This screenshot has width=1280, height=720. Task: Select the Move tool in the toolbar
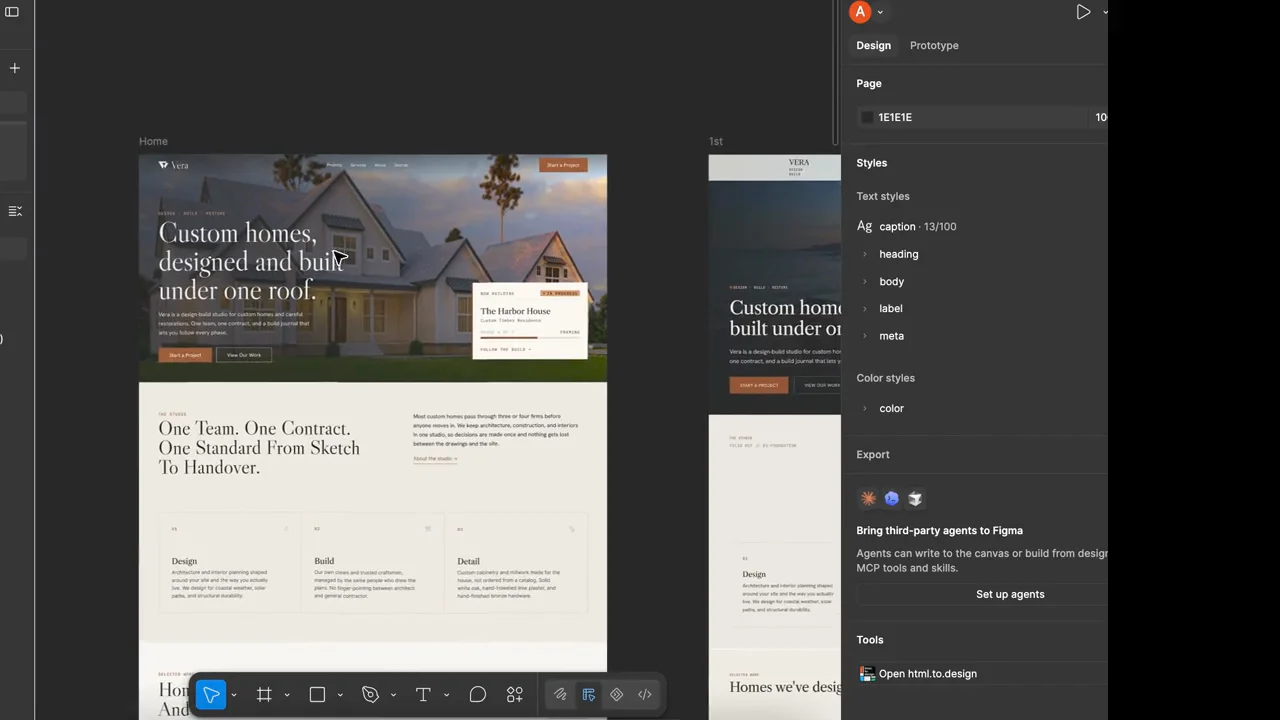tap(211, 695)
